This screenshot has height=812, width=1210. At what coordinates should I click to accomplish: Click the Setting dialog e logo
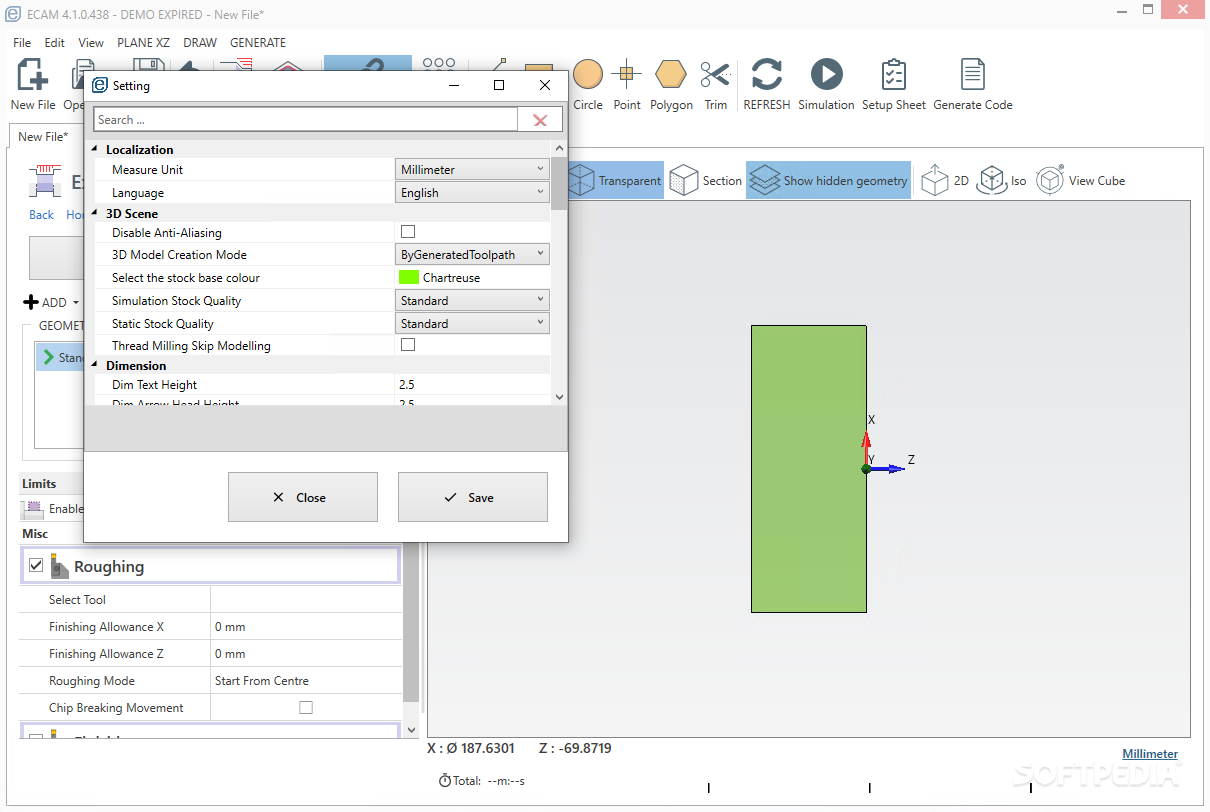tap(100, 86)
